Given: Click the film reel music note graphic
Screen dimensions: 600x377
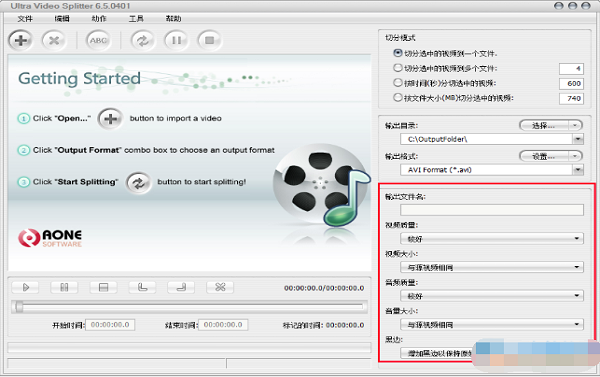Looking at the screenshot, I should point(321,185).
